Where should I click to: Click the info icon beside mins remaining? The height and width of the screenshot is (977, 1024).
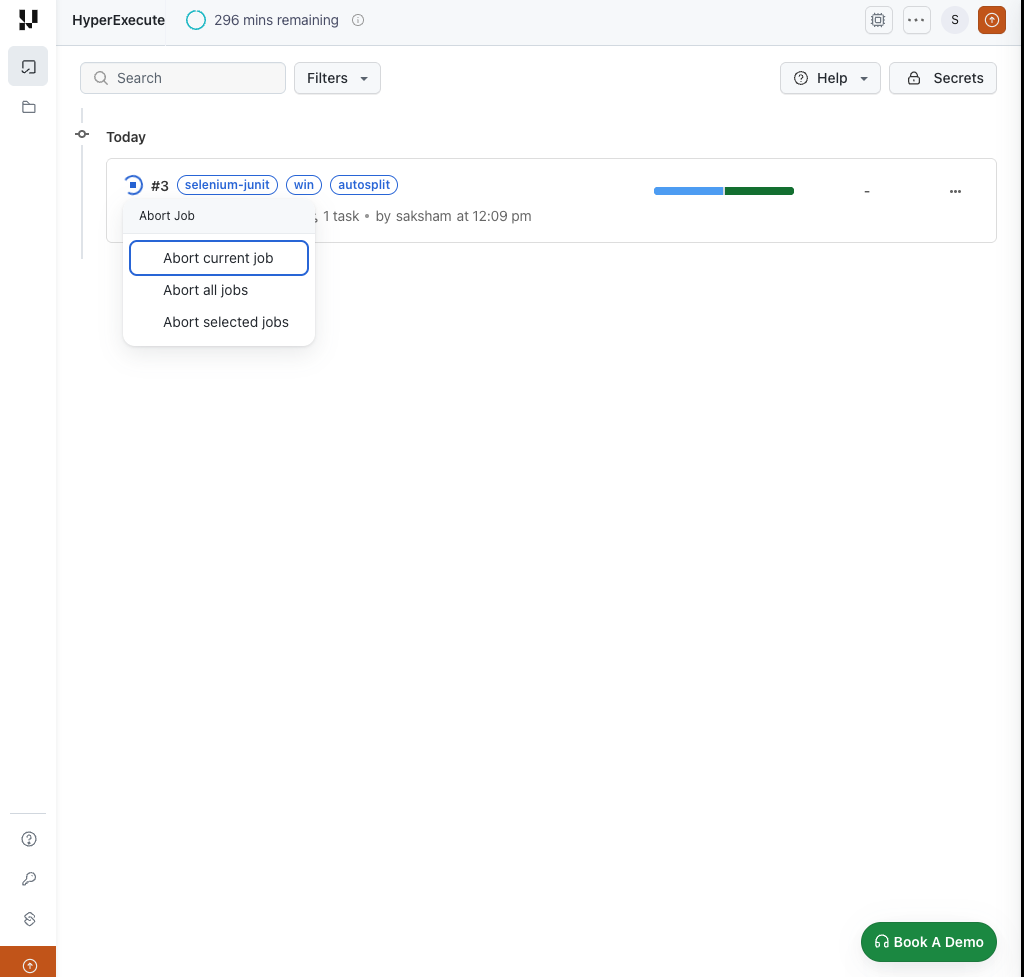[x=358, y=20]
